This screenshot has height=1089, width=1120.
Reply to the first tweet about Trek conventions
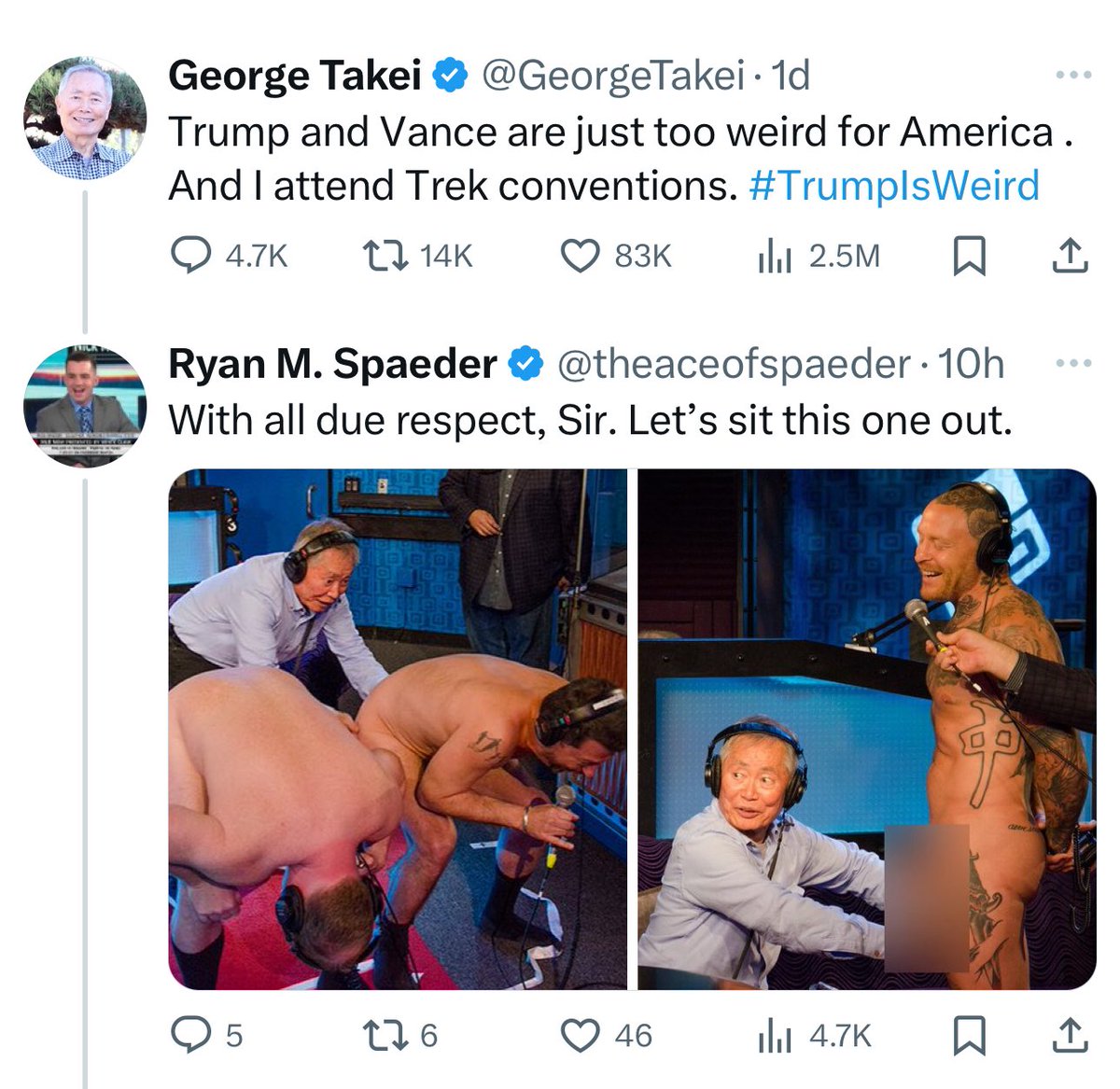tap(190, 255)
